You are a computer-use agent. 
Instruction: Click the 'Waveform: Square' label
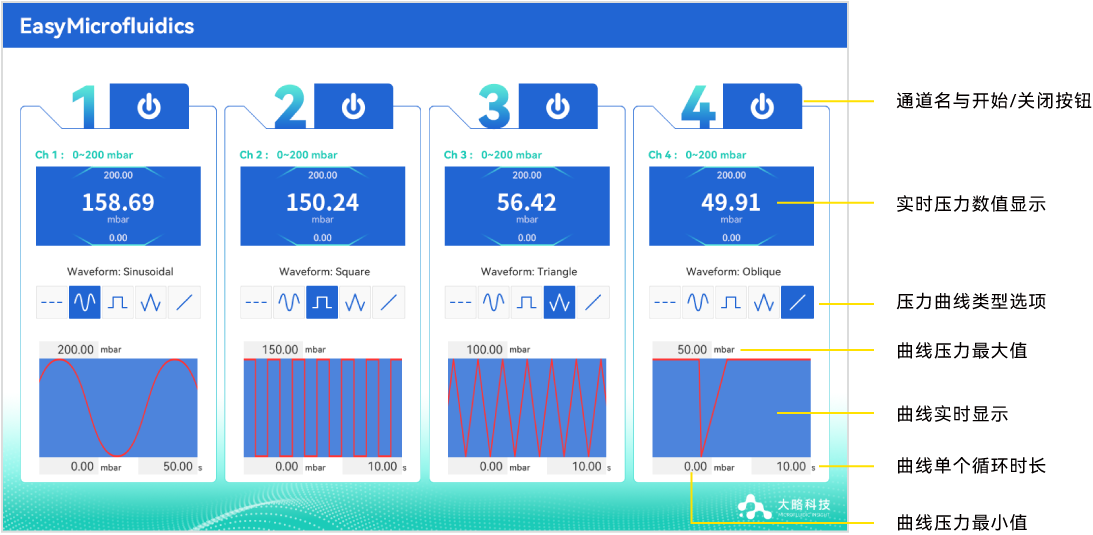325,271
